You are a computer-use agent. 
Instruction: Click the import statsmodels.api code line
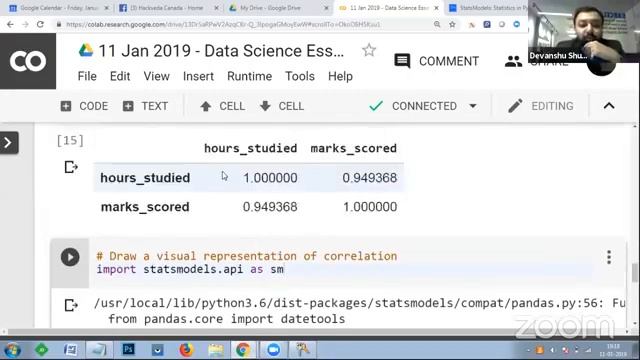190,269
